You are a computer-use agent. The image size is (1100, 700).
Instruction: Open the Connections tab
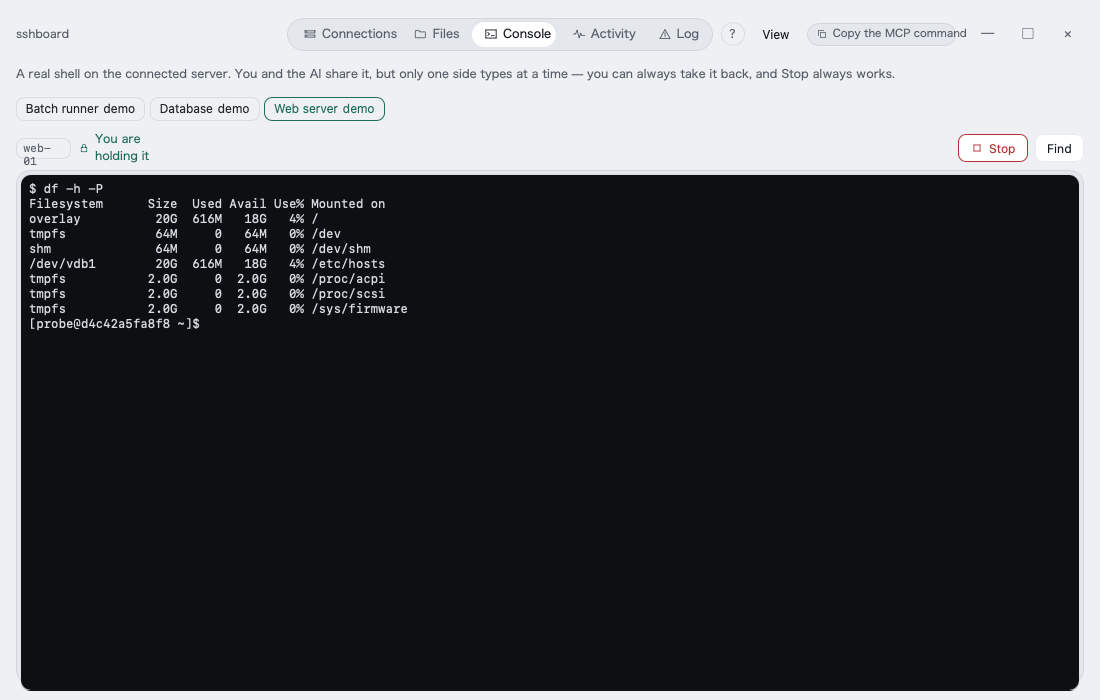click(x=350, y=34)
